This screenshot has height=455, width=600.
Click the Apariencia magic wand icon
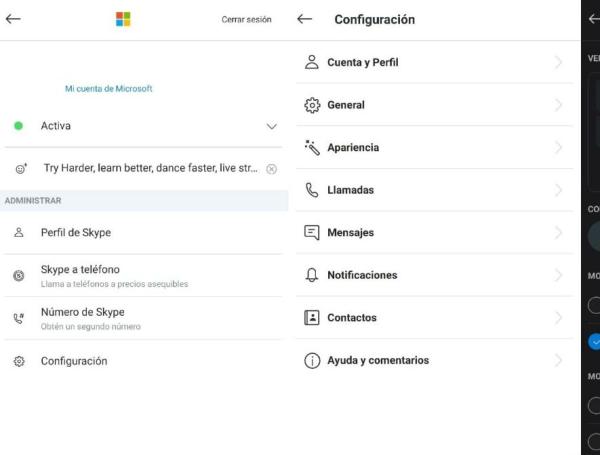(312, 147)
